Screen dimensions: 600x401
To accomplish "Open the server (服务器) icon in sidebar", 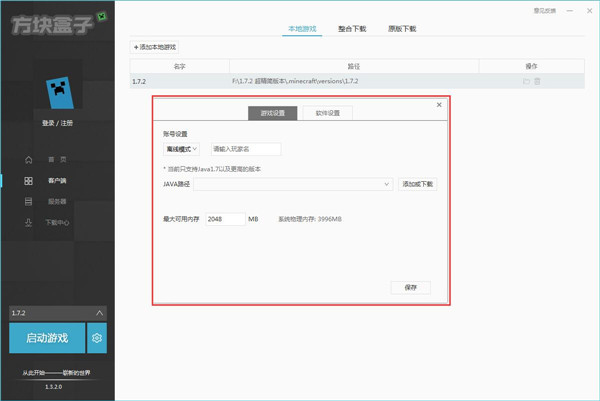I will tap(29, 201).
